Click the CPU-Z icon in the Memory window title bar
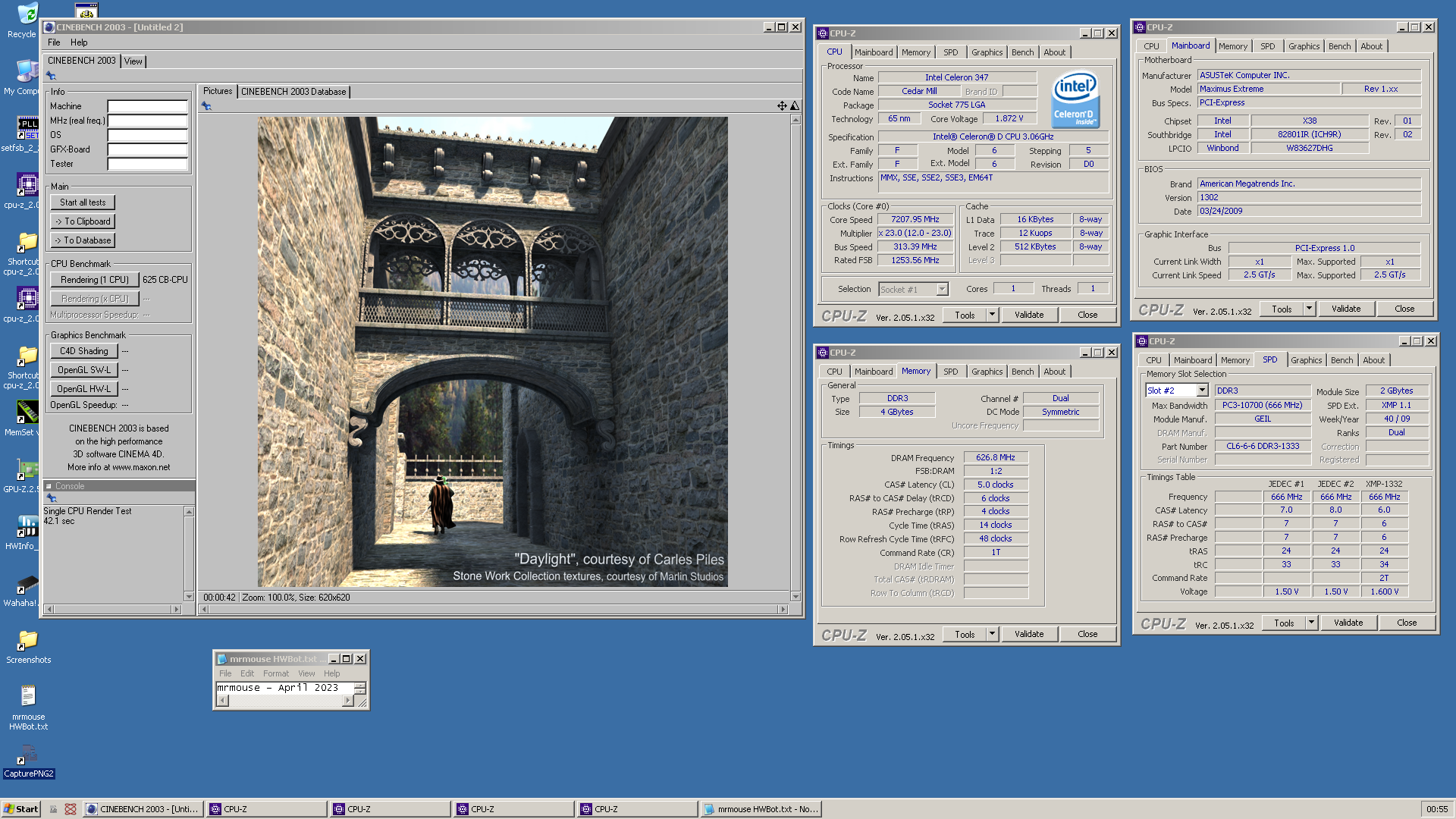This screenshot has width=1456, height=819. click(x=822, y=353)
